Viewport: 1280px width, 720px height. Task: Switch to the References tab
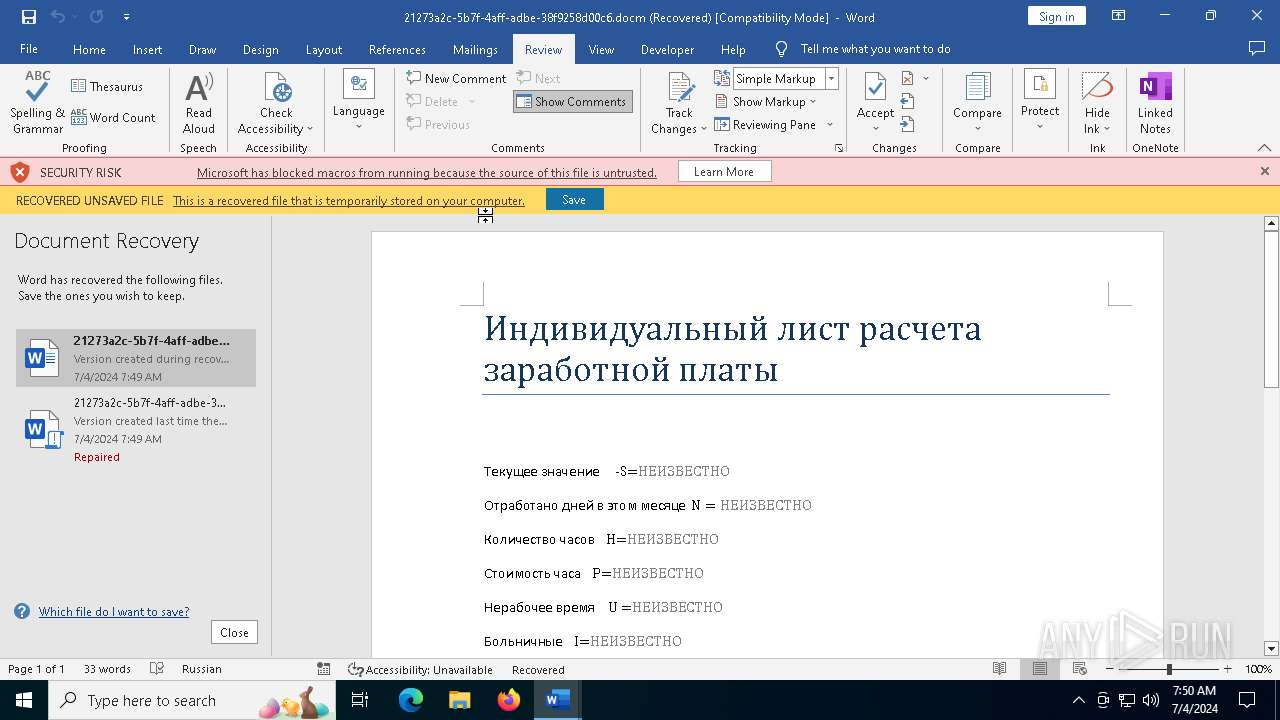point(397,49)
